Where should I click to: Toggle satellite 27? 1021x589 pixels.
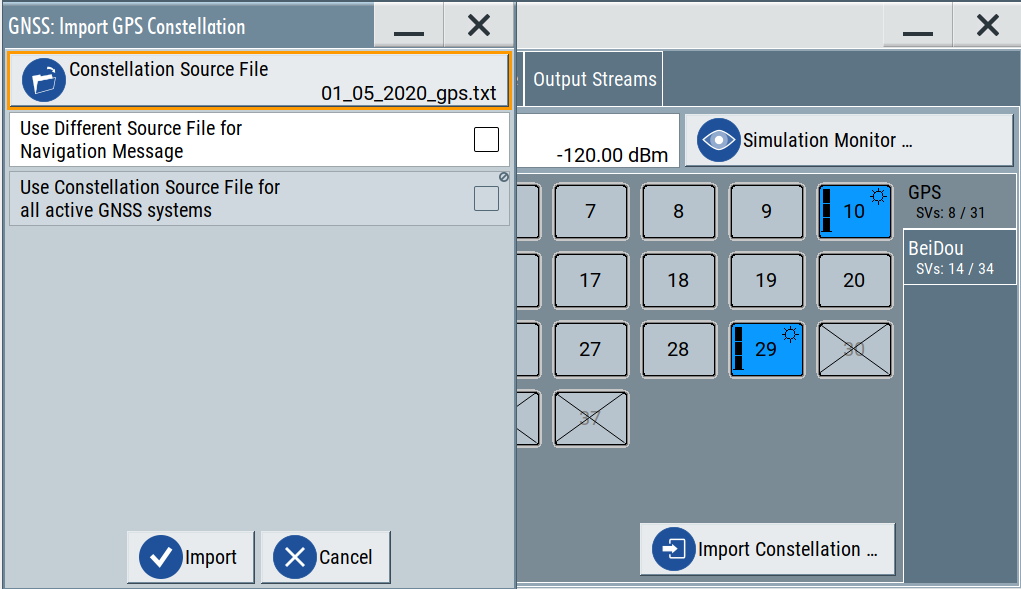(591, 349)
